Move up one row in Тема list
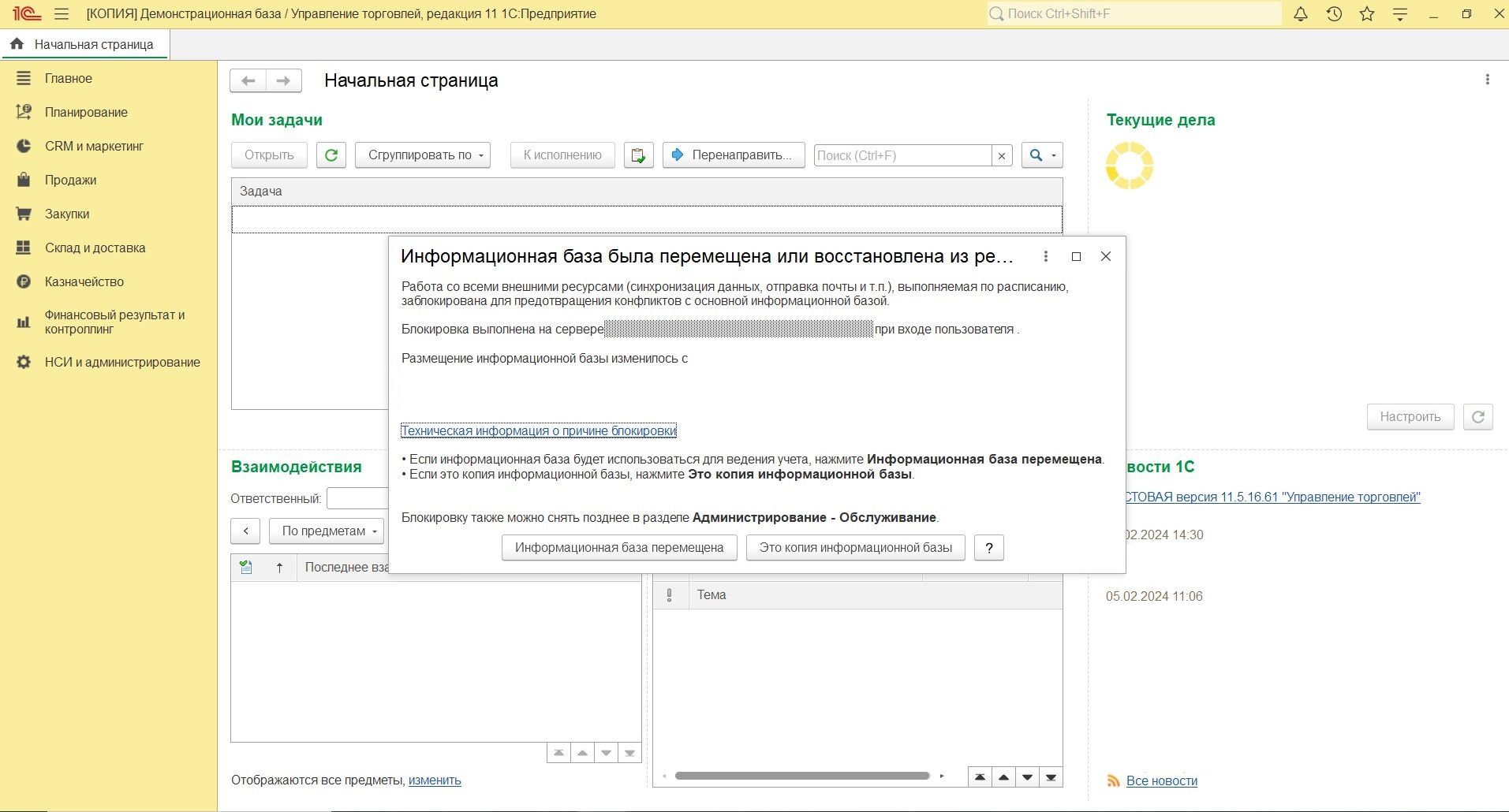 click(1003, 777)
